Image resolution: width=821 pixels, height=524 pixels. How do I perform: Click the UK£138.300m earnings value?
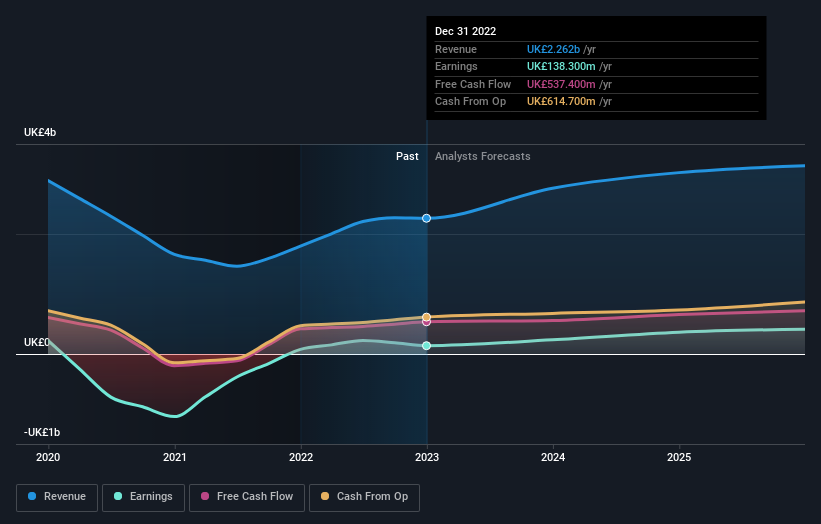[561, 66]
